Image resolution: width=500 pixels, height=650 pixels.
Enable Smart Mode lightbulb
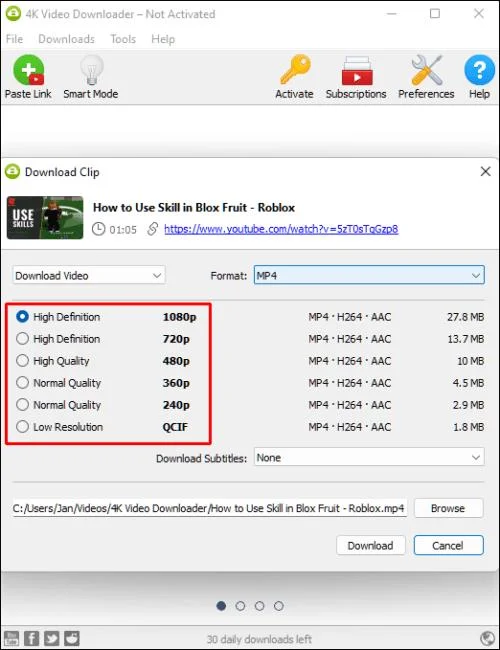click(91, 70)
